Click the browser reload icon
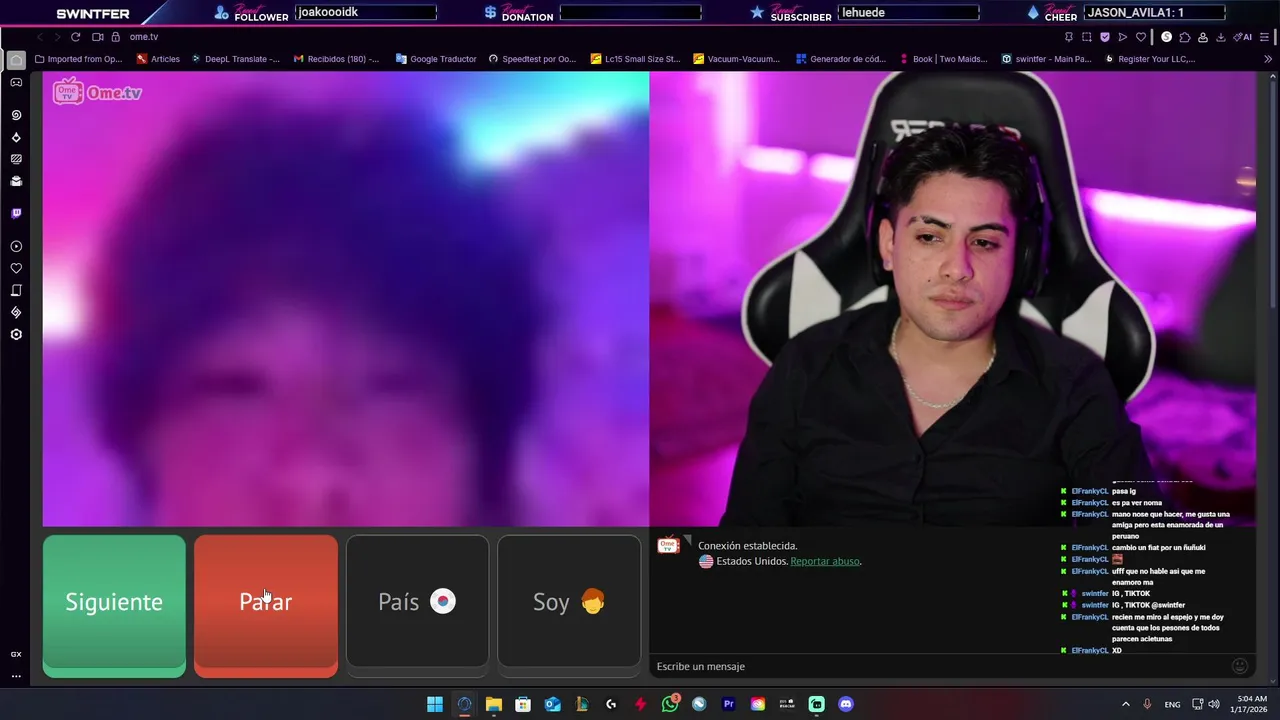Screen dimensions: 1280x720 75,37
